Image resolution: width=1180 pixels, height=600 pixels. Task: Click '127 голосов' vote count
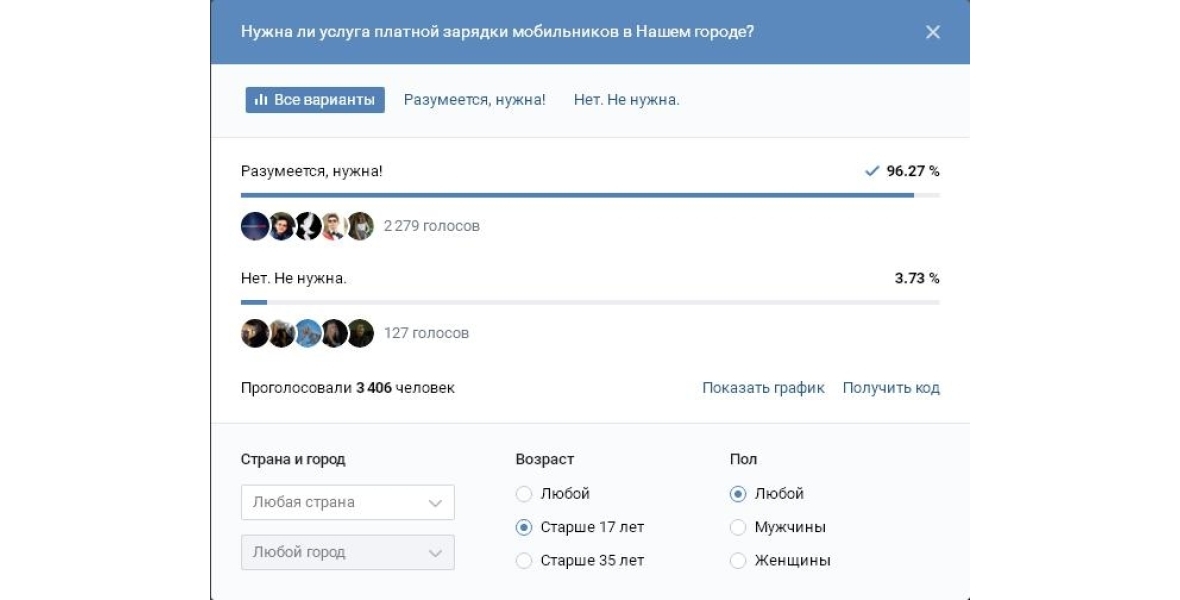[426, 333]
